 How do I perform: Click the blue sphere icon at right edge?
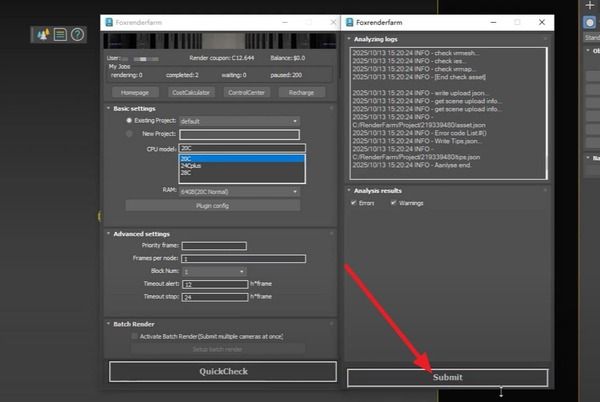coord(590,22)
